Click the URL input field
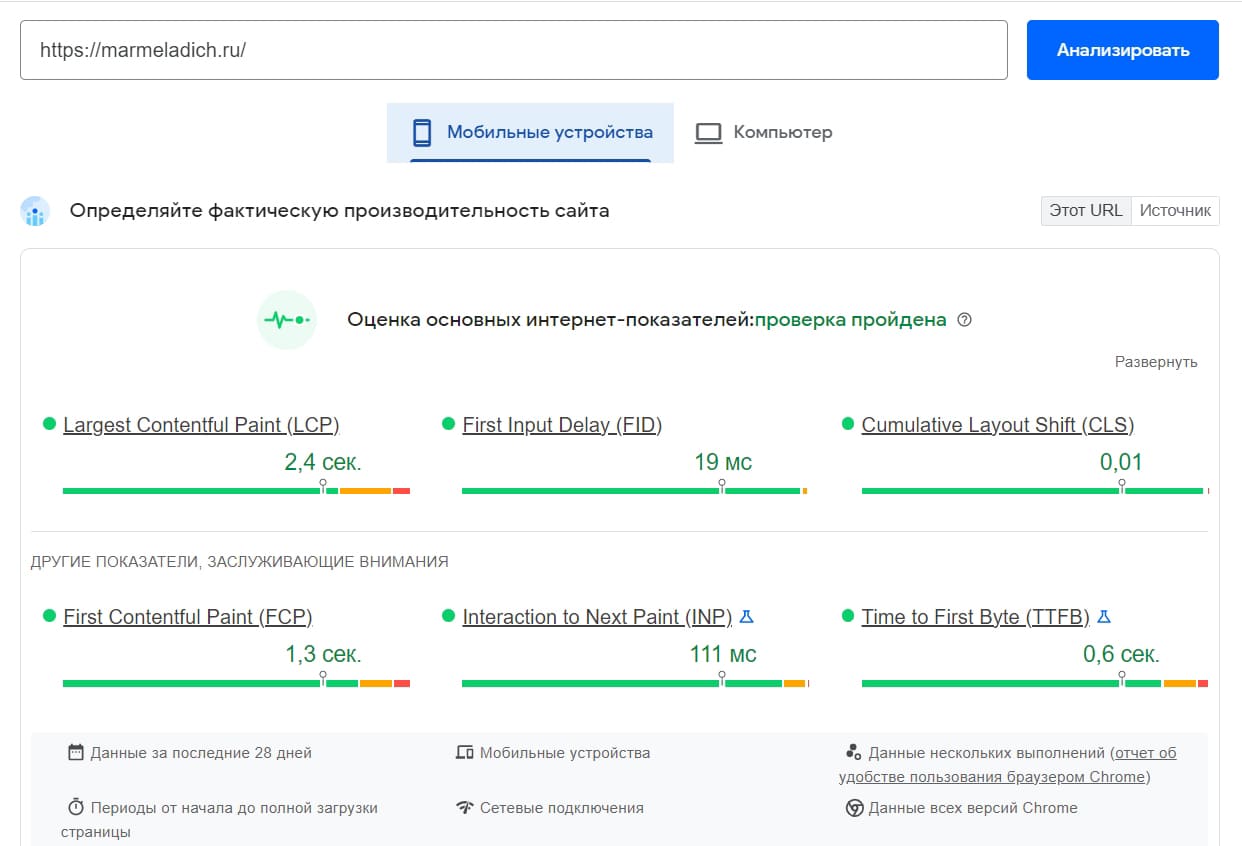 pos(513,50)
